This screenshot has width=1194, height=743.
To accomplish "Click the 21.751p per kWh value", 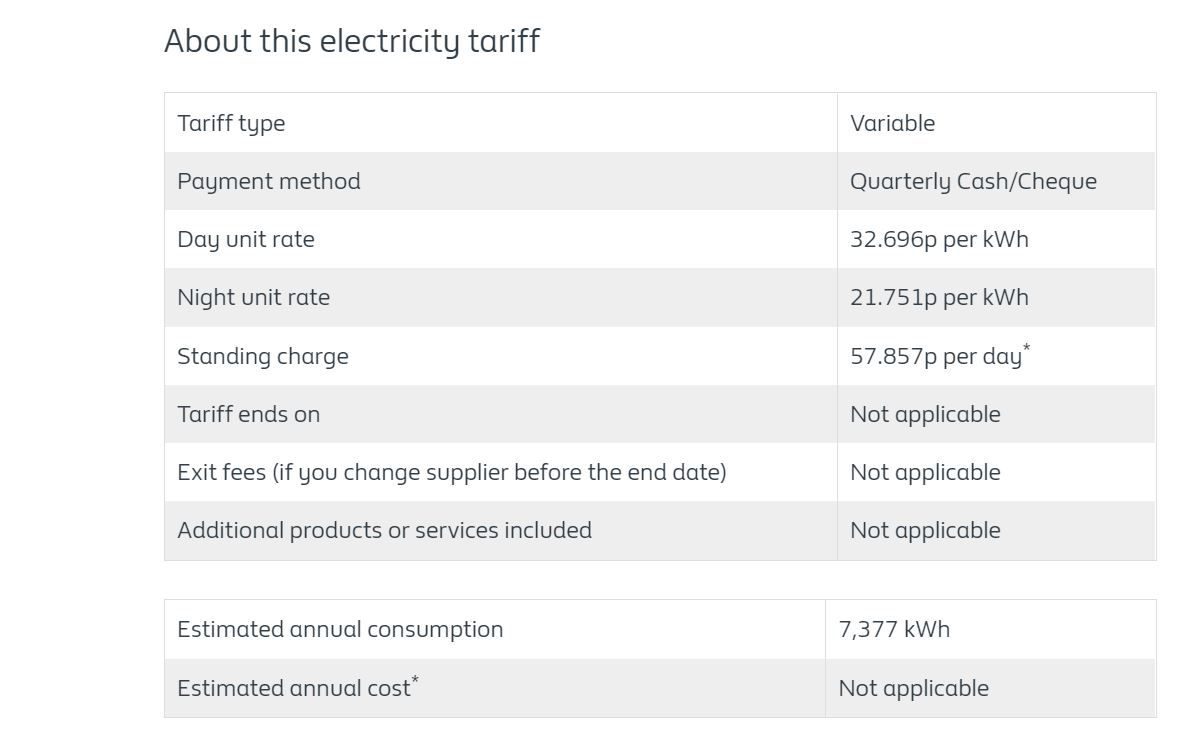I will 939,297.
